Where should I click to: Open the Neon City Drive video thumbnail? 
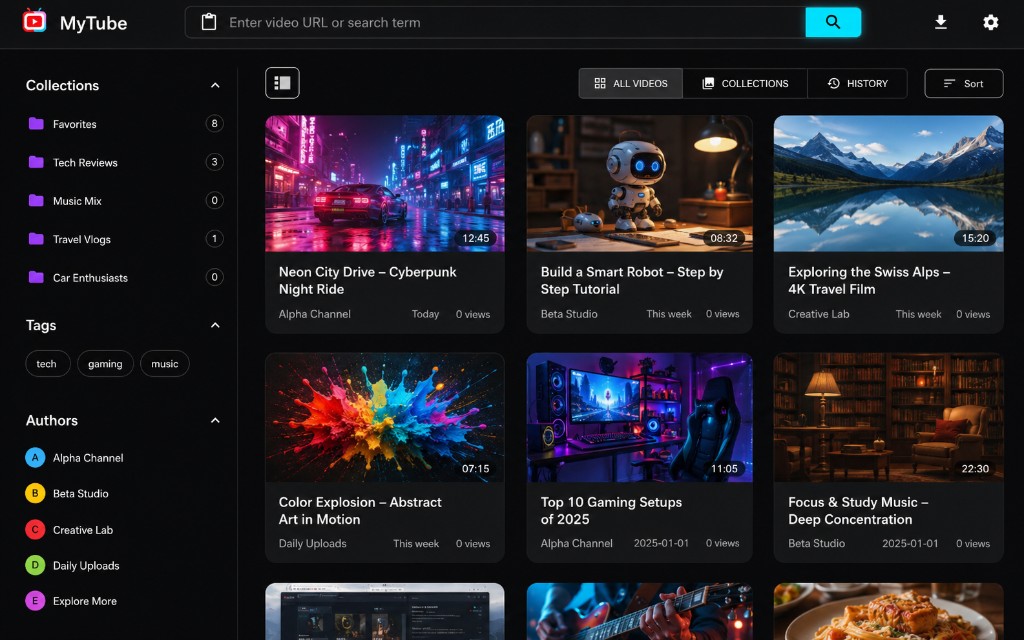[x=385, y=184]
